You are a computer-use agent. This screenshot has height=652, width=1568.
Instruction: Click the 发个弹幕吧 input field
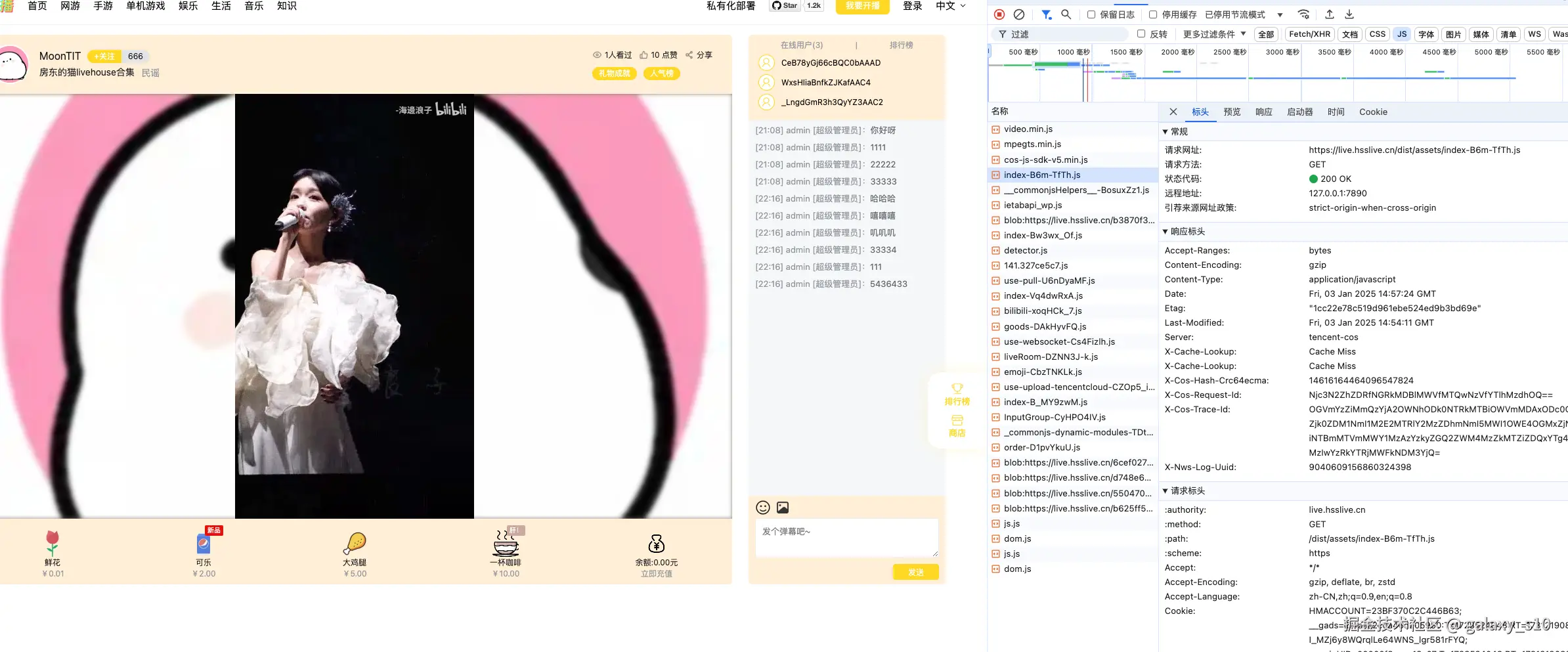pyautogui.click(x=846, y=537)
